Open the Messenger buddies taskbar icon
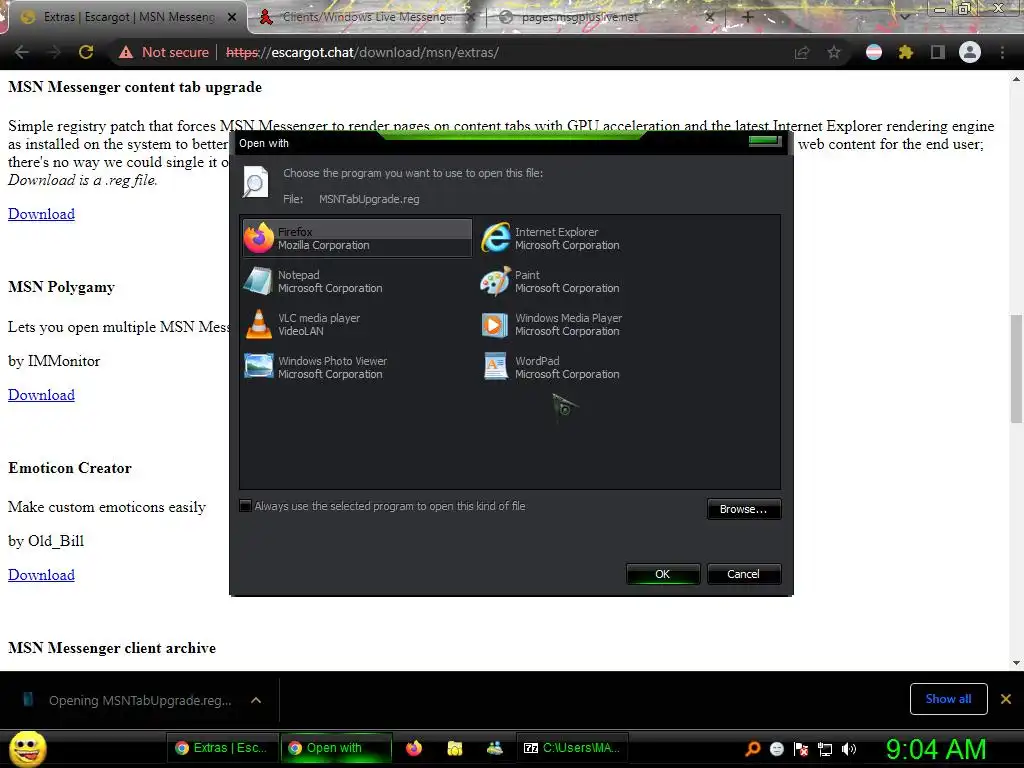The height and width of the screenshot is (768, 1024). 494,748
